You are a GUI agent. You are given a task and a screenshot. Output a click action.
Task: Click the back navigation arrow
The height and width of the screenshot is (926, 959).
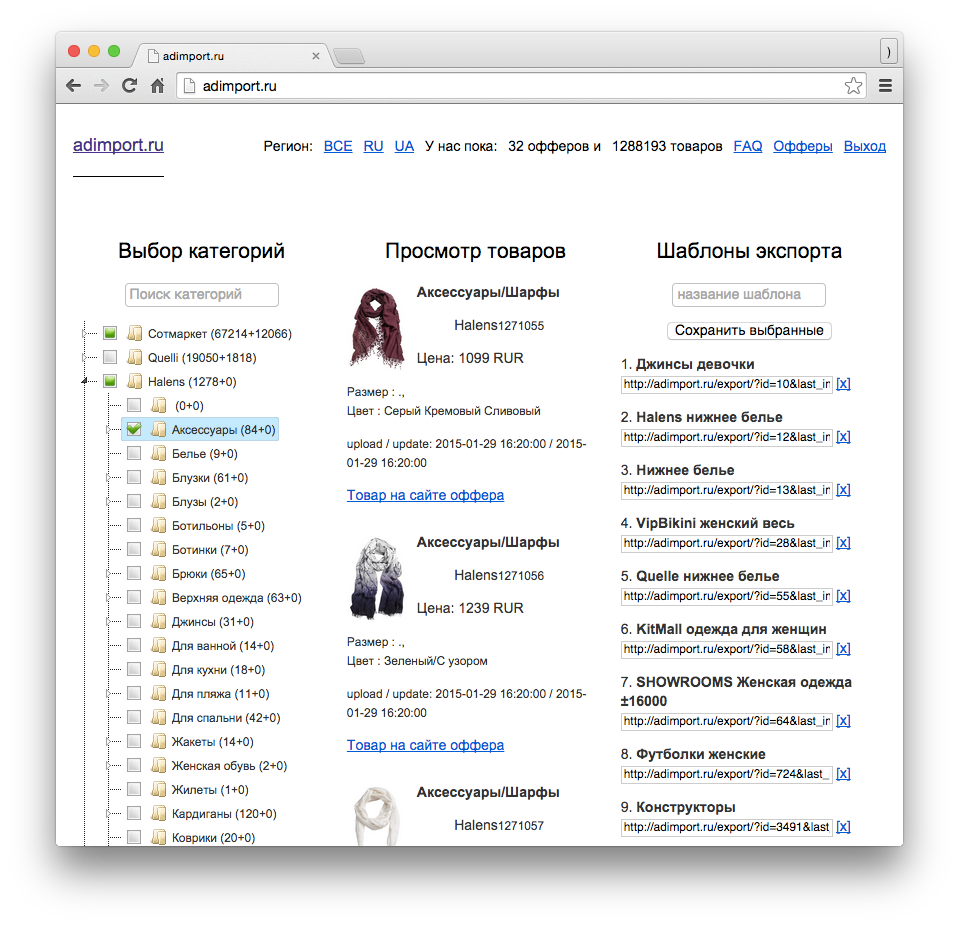73,86
